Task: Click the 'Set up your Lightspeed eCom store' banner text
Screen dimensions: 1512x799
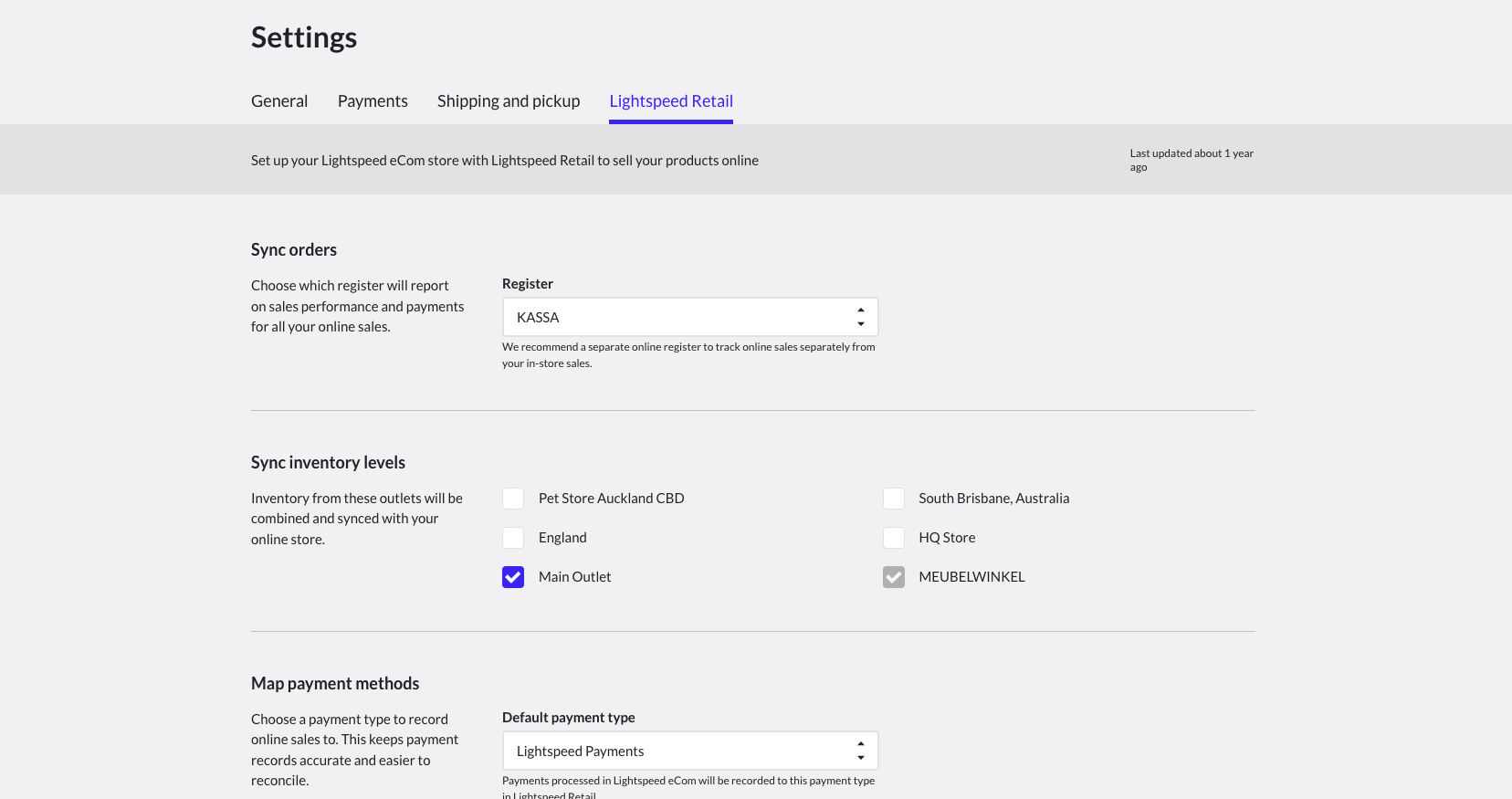Action: tap(505, 161)
